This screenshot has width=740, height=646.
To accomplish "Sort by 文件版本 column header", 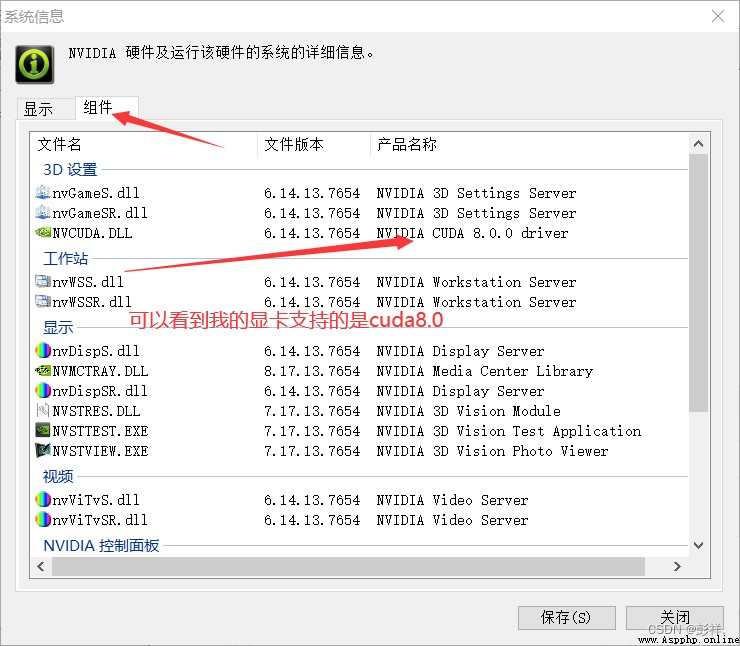I will pyautogui.click(x=314, y=144).
